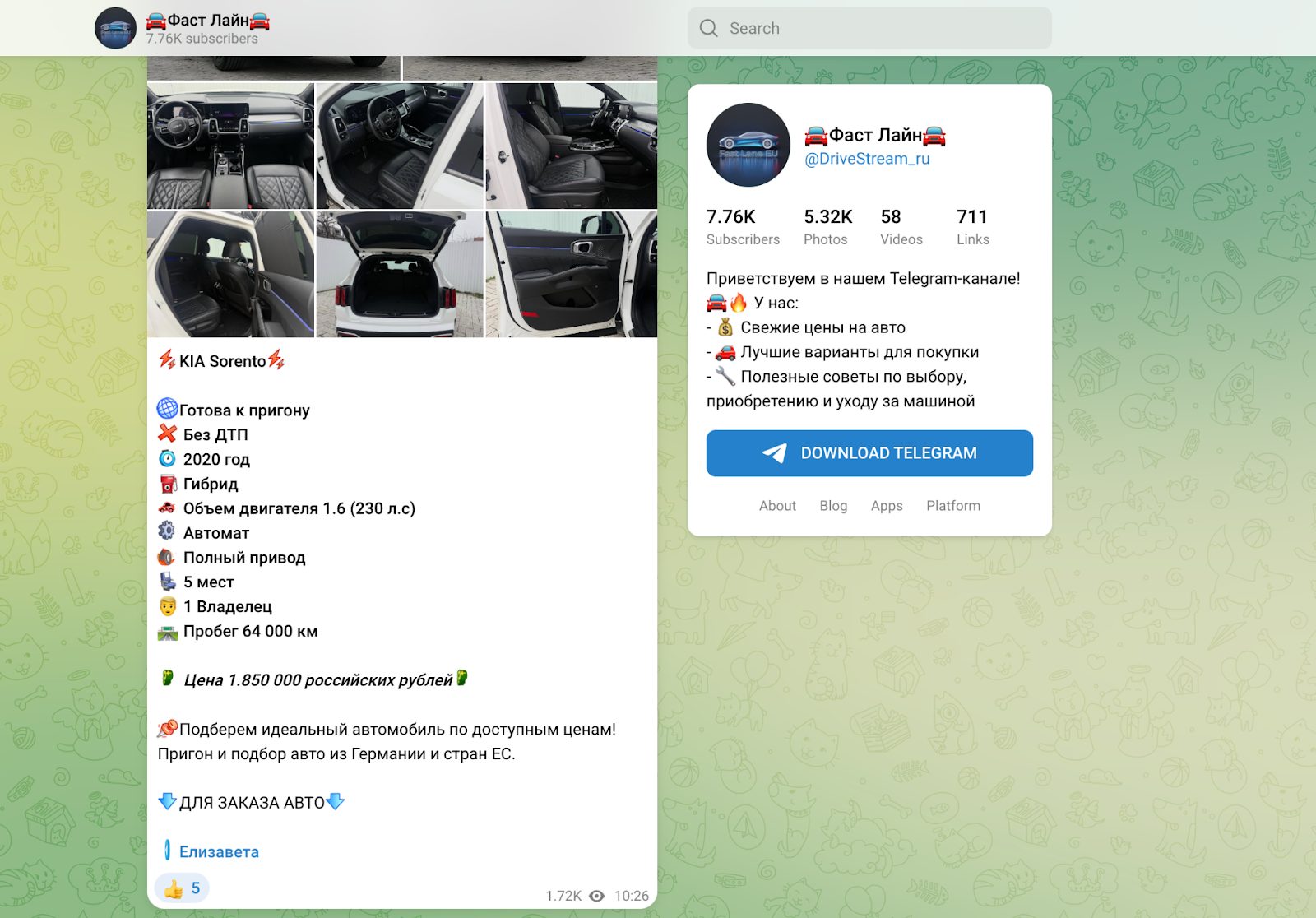
Task: Type in the Search field
Action: pyautogui.click(x=869, y=28)
